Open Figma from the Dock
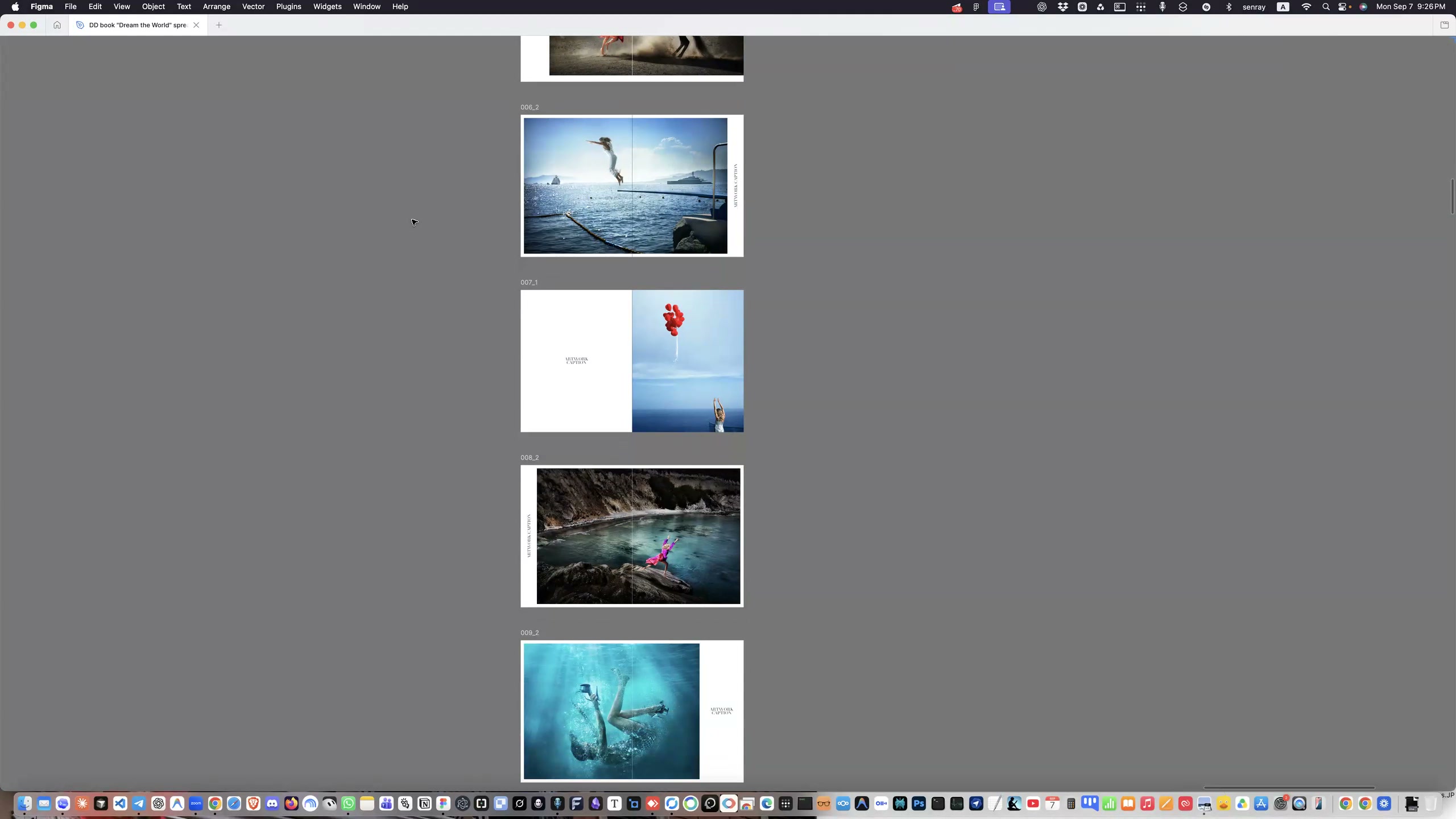The image size is (1456, 819). (444, 804)
